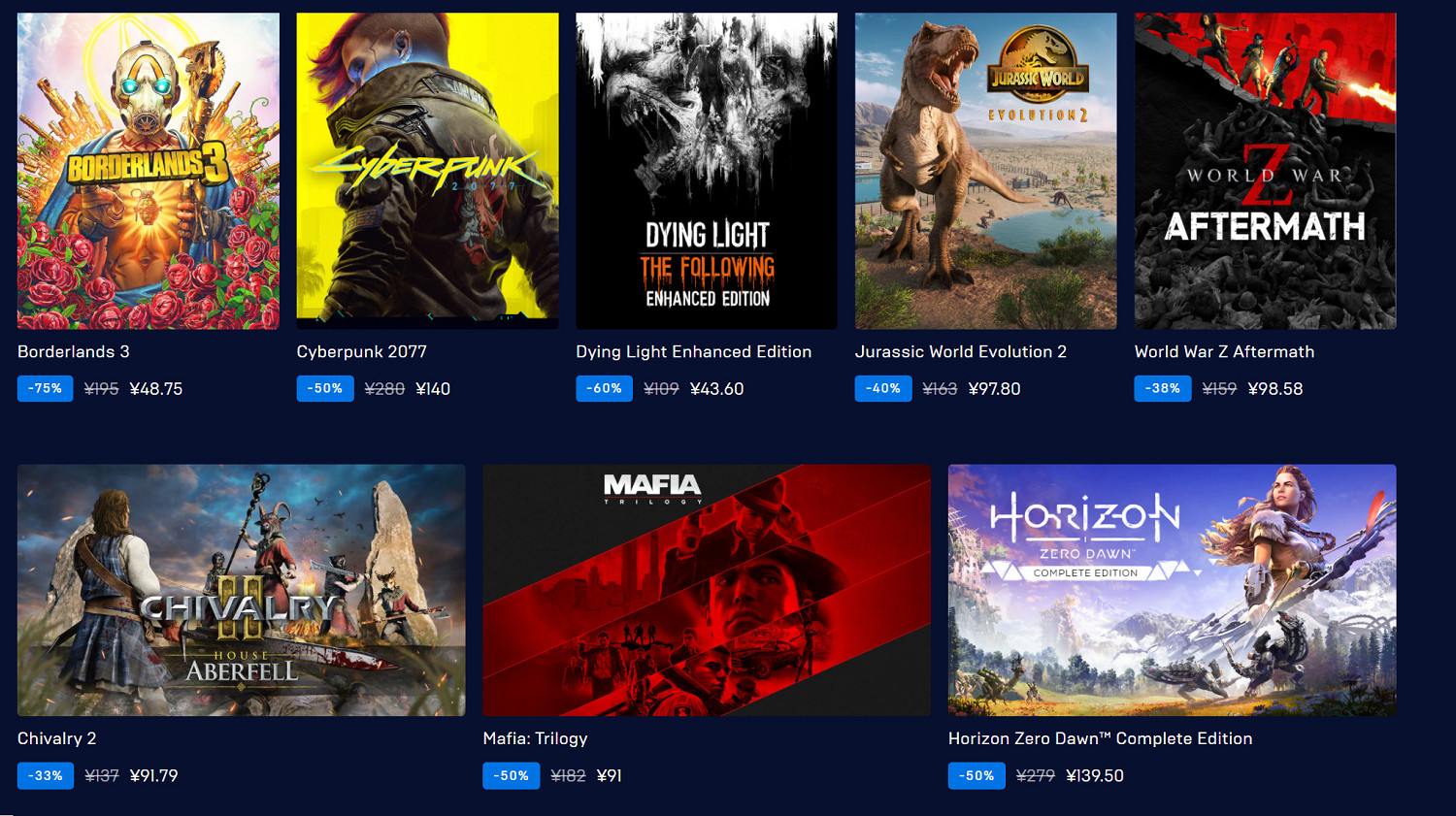Click Horizon Zero Dawn Complete Edition title

[1101, 738]
